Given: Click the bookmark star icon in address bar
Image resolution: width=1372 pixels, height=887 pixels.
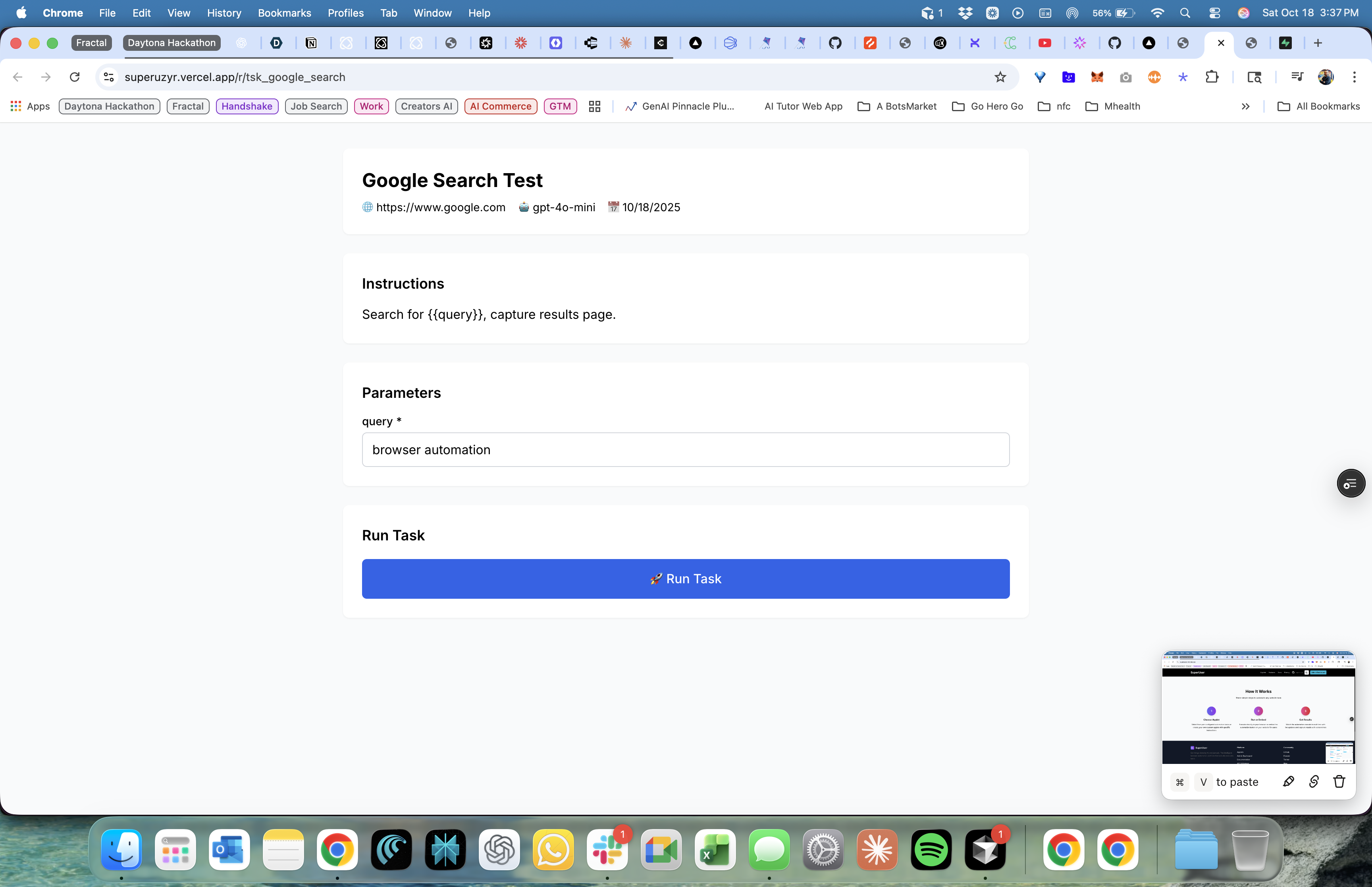Looking at the screenshot, I should tap(1000, 77).
